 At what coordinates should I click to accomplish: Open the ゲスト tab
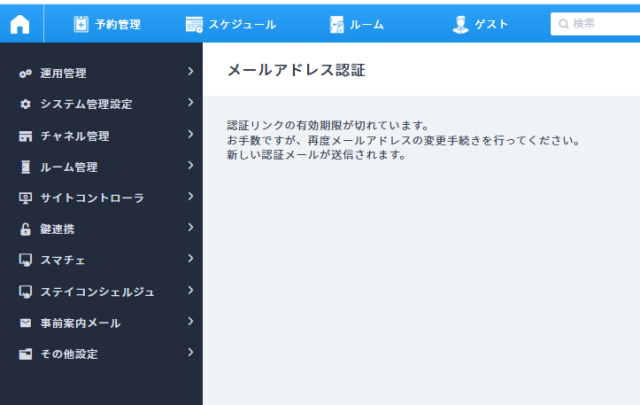481,24
